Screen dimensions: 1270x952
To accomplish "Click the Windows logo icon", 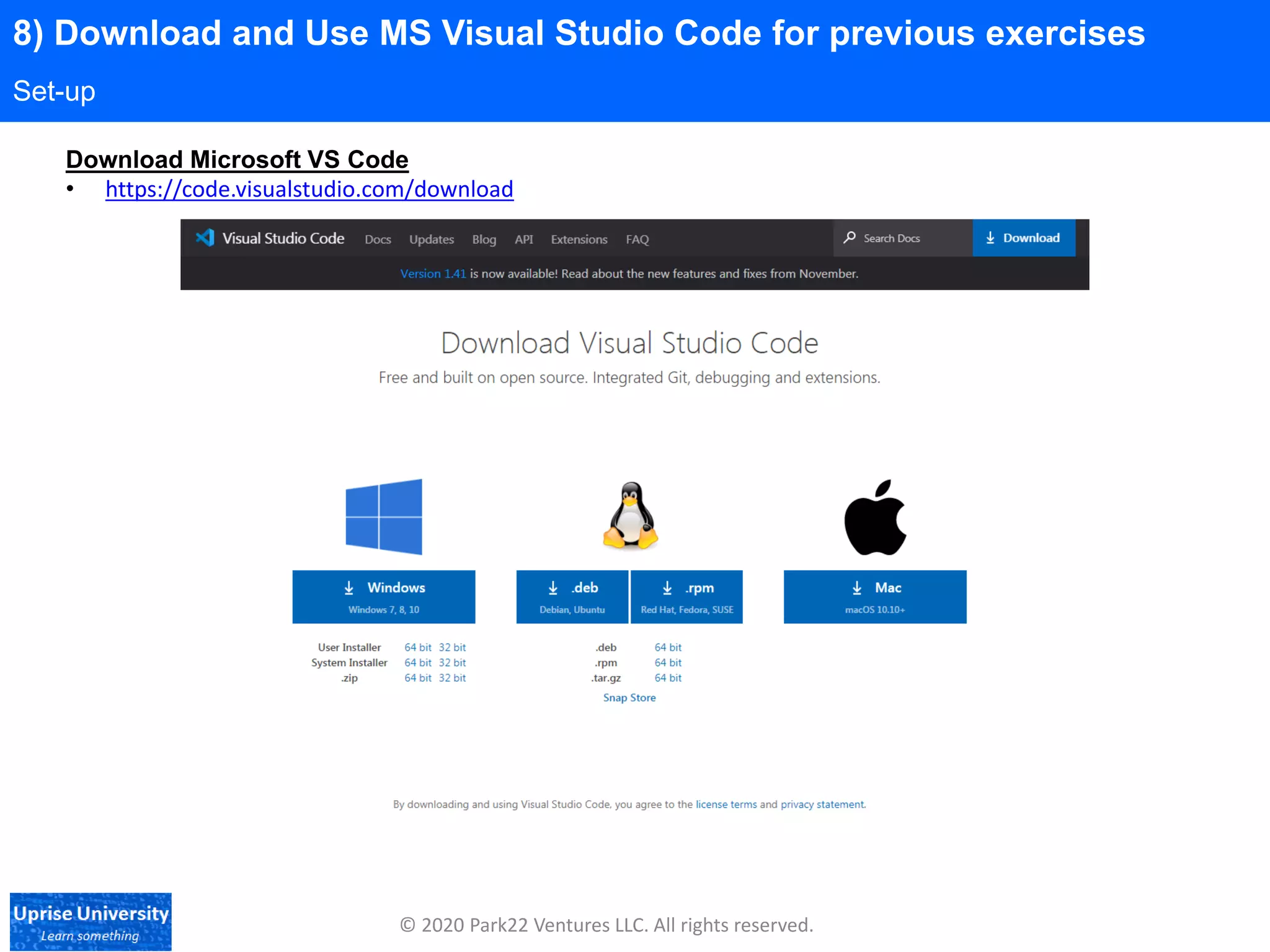I will pos(384,516).
